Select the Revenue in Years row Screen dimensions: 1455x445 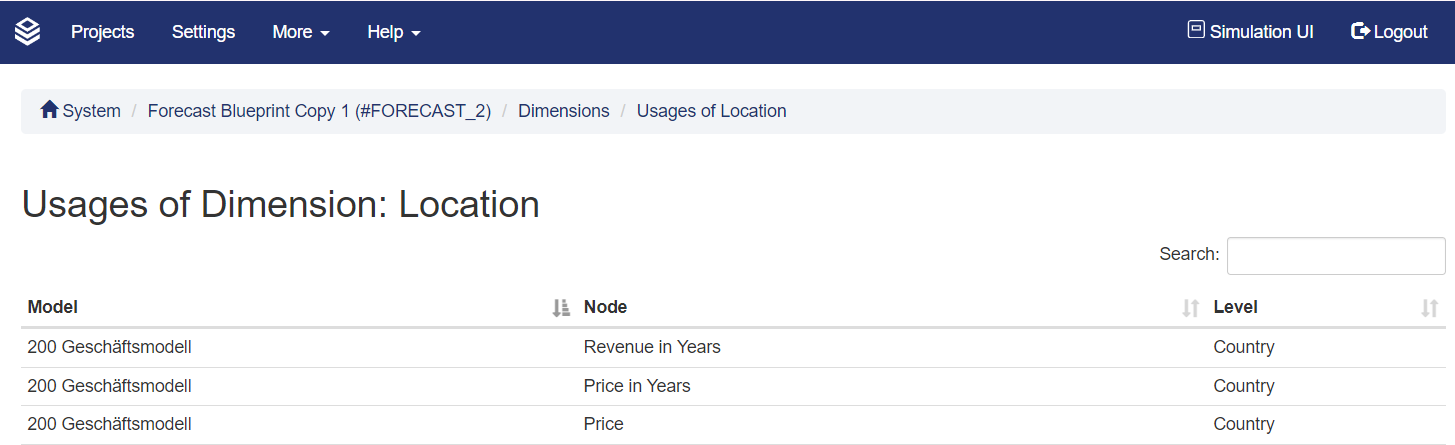(x=652, y=347)
